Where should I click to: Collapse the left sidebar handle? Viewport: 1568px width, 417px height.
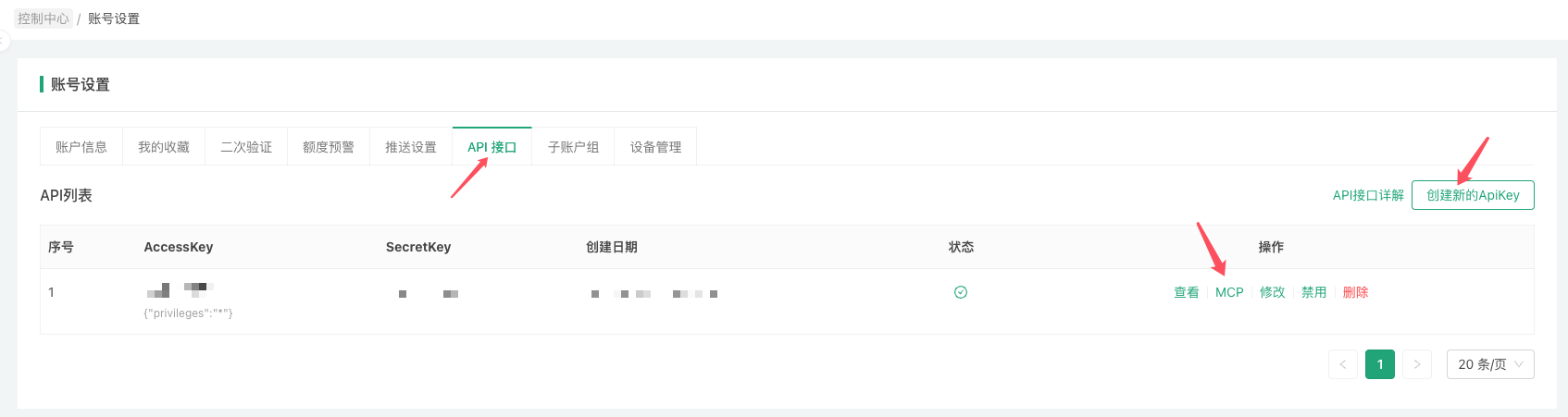point(4,42)
